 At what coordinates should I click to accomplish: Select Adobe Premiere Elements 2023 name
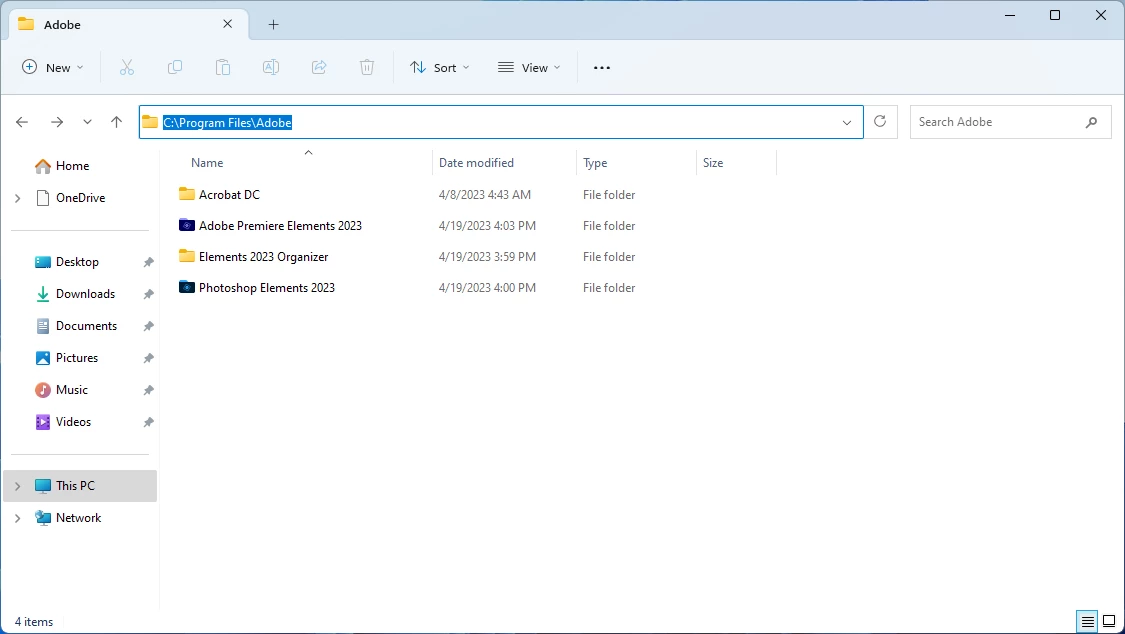280,225
